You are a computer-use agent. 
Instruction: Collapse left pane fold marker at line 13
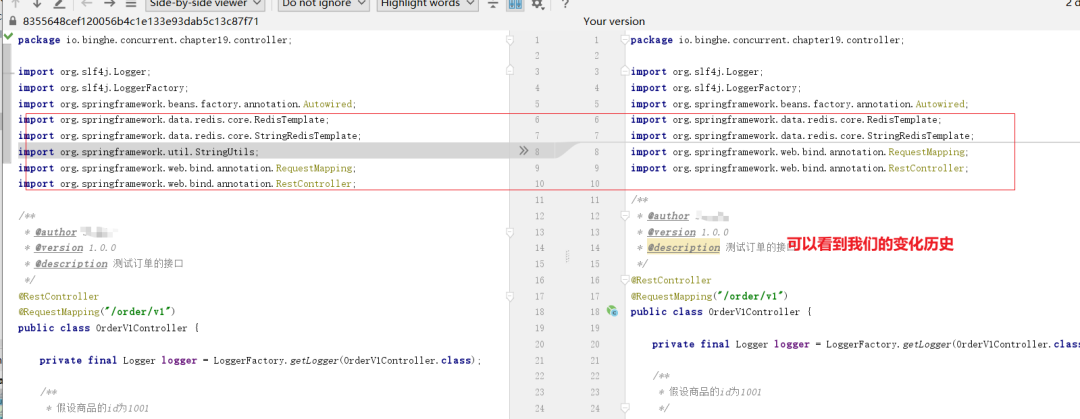click(510, 232)
